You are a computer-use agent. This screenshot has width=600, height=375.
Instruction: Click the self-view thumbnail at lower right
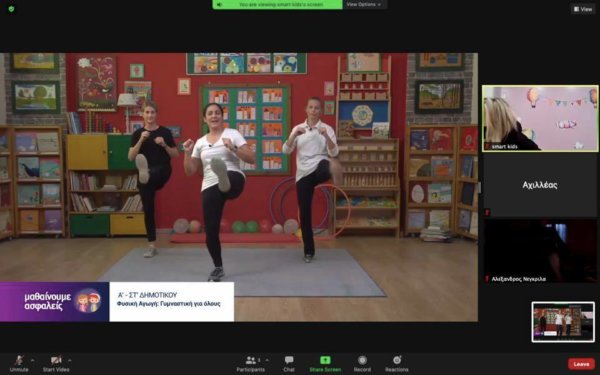(563, 321)
